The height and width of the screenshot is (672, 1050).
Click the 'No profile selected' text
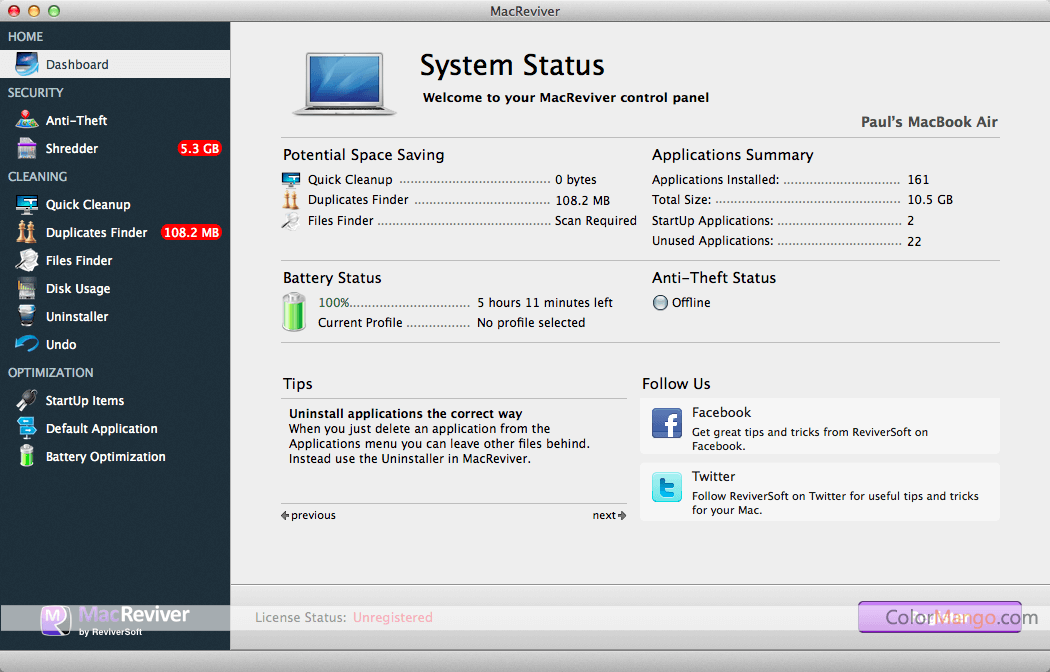[x=531, y=323]
